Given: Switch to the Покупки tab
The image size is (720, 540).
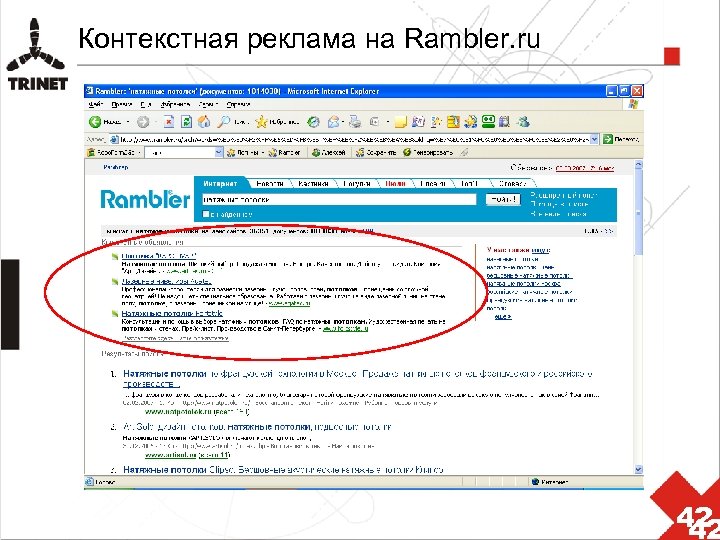Looking at the screenshot, I should tap(356, 184).
